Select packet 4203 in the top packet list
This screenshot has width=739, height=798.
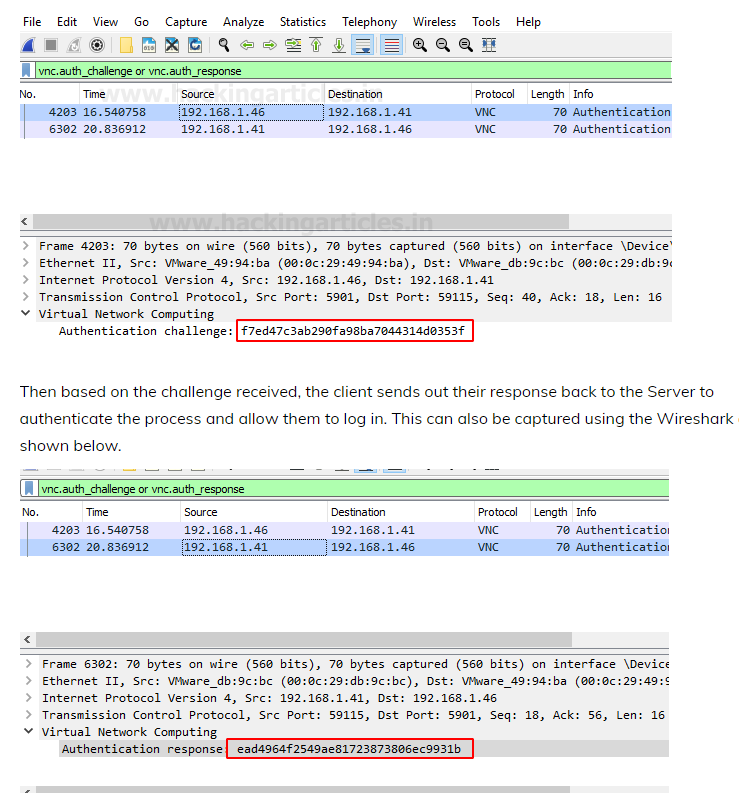click(346, 112)
